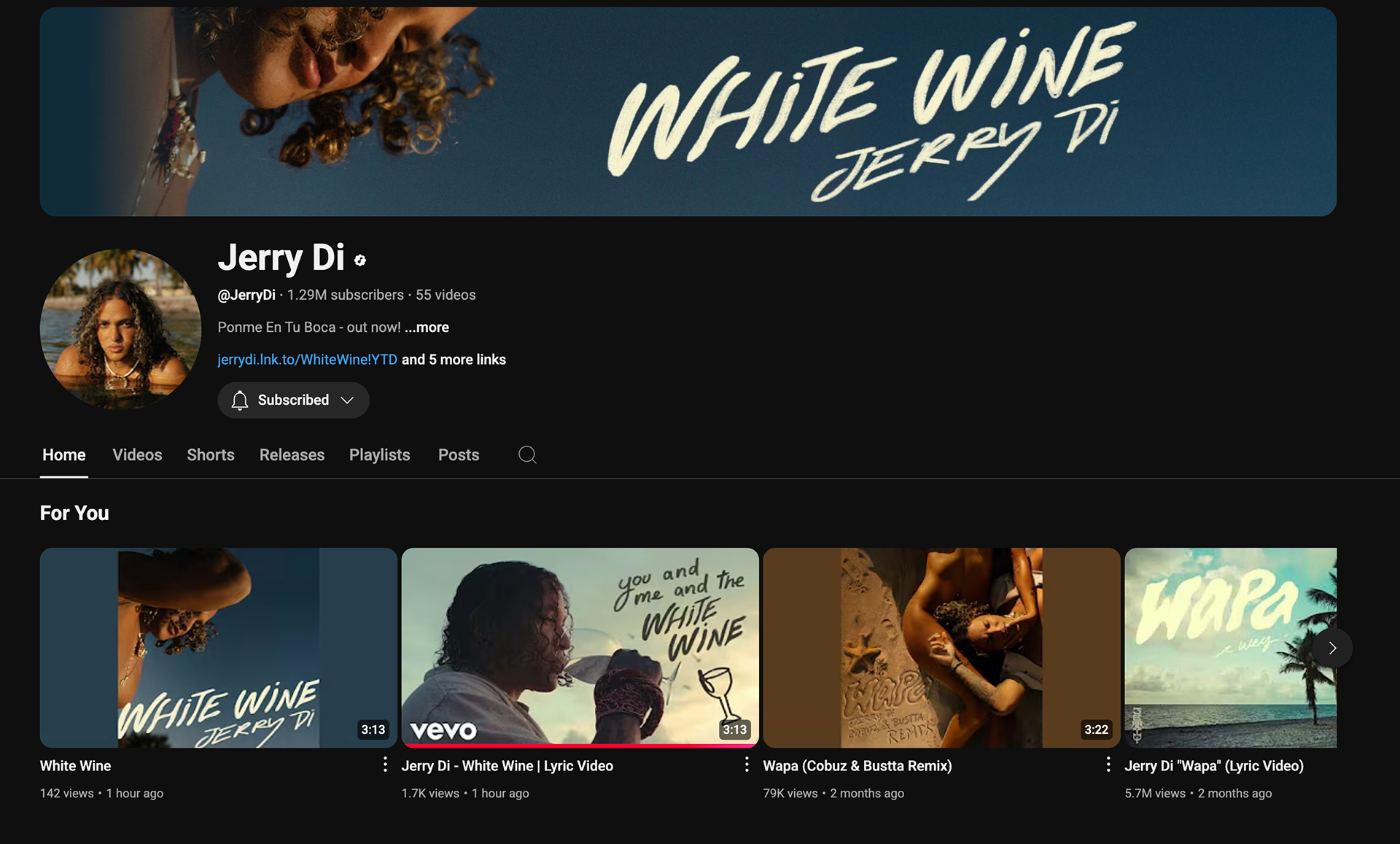1400x844 pixels.
Task: Open jerrydi.lnk.to/WhiteWine!YTD link
Action: tap(308, 360)
